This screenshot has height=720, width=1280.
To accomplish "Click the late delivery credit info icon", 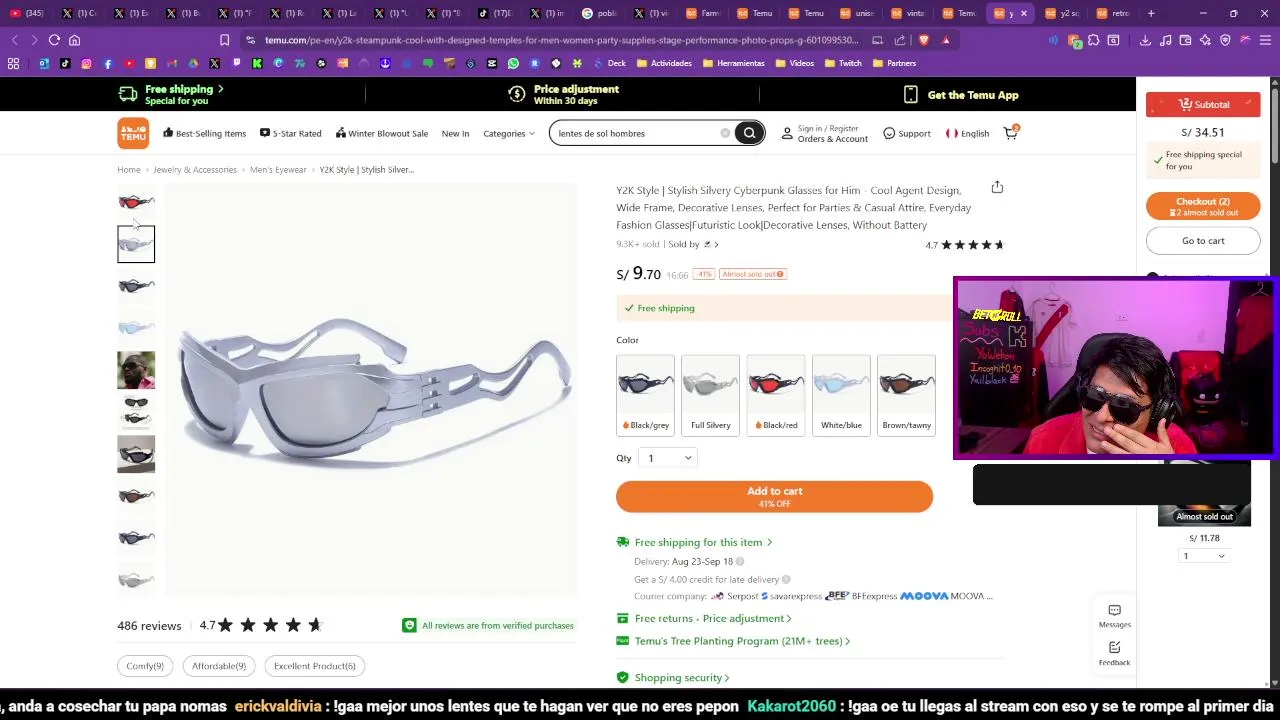I will pos(786,579).
